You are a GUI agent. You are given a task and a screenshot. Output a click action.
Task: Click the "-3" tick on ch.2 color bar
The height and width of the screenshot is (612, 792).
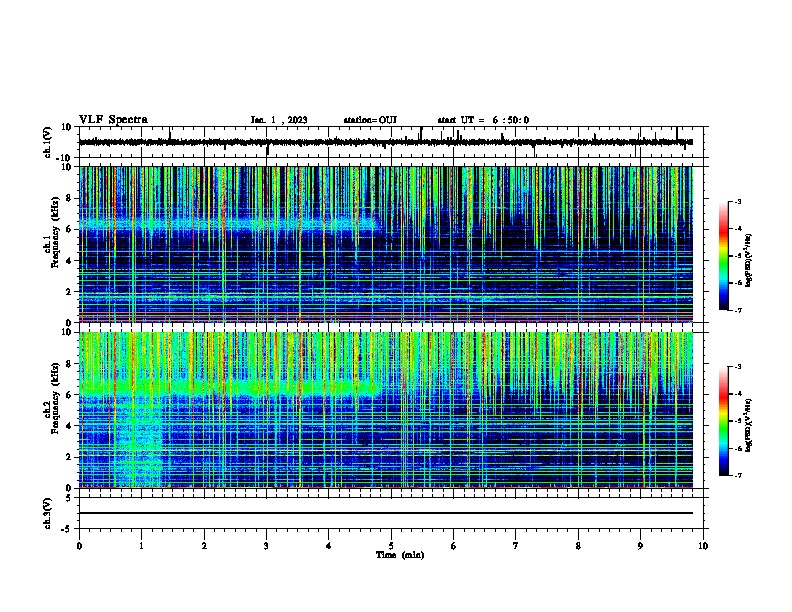[738, 367]
